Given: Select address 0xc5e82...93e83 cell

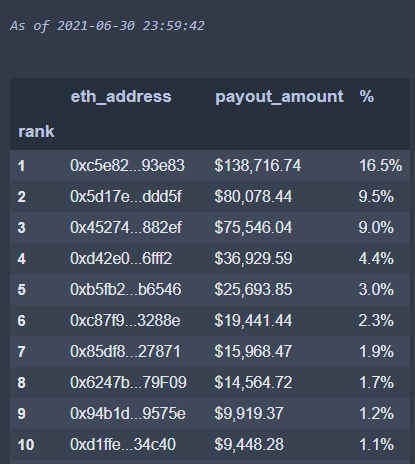Looking at the screenshot, I should point(127,166).
